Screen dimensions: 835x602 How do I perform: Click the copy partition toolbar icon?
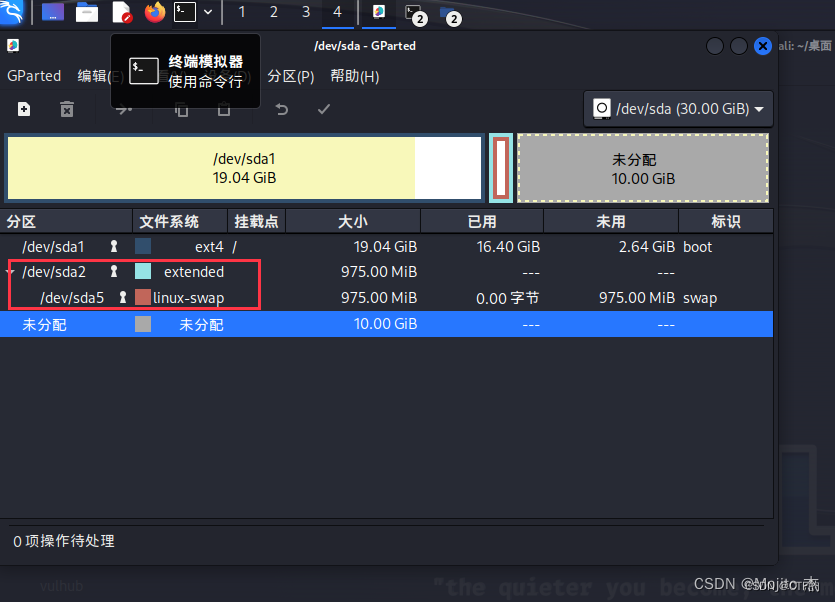[182, 110]
